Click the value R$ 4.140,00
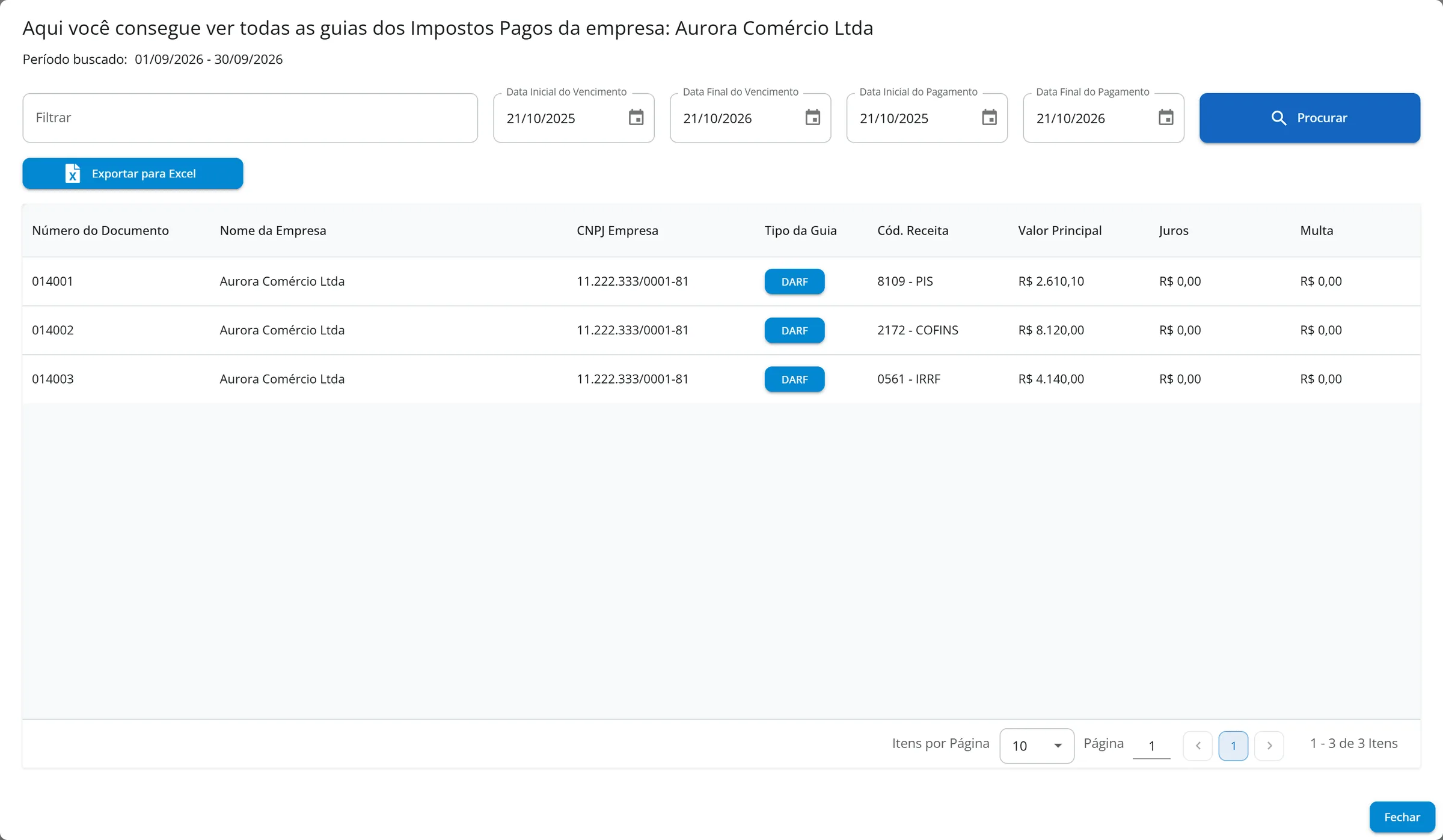1443x840 pixels. tap(1051, 379)
